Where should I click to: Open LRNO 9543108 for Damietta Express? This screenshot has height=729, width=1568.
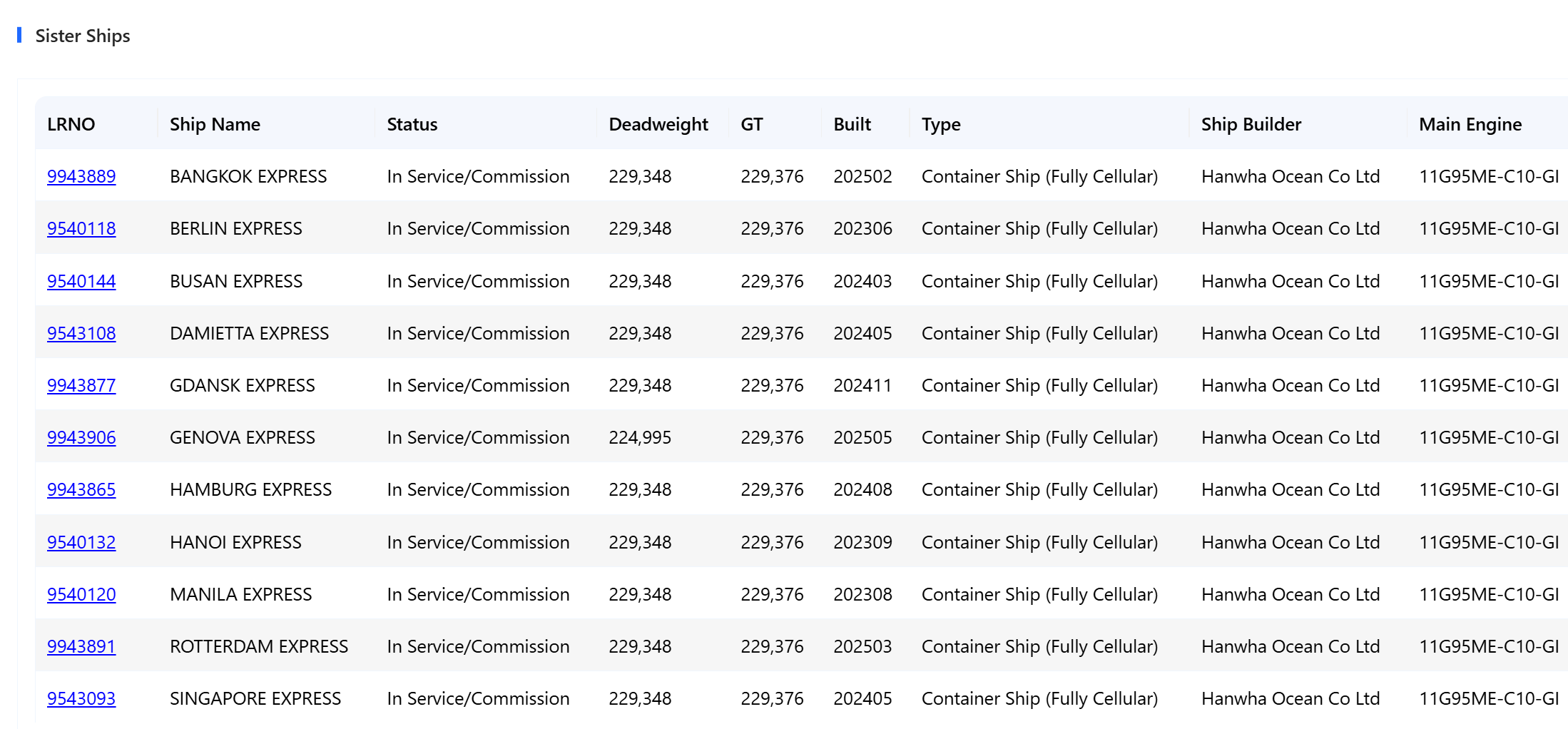pyautogui.click(x=81, y=333)
